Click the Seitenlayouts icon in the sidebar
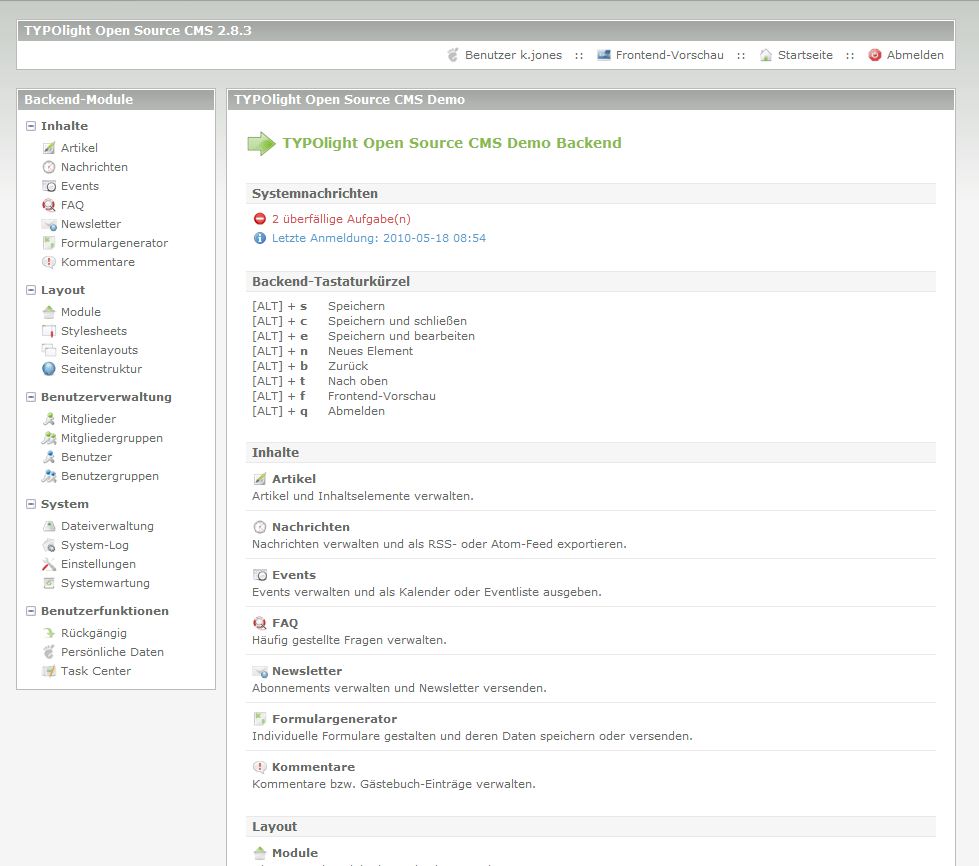The image size is (979, 866). pos(49,350)
